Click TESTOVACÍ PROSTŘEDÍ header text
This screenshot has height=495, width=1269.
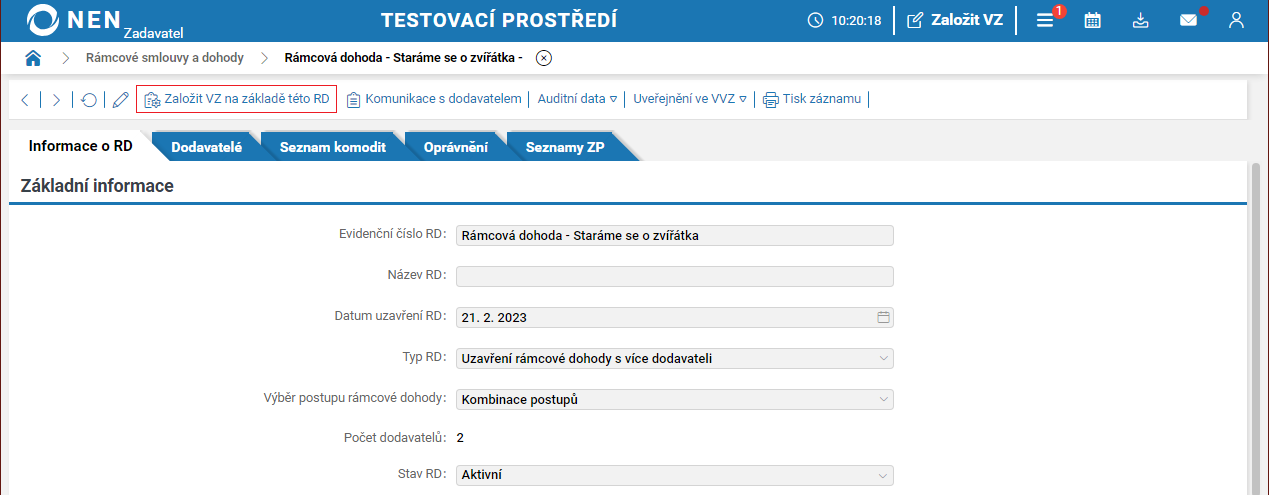pyautogui.click(x=499, y=20)
